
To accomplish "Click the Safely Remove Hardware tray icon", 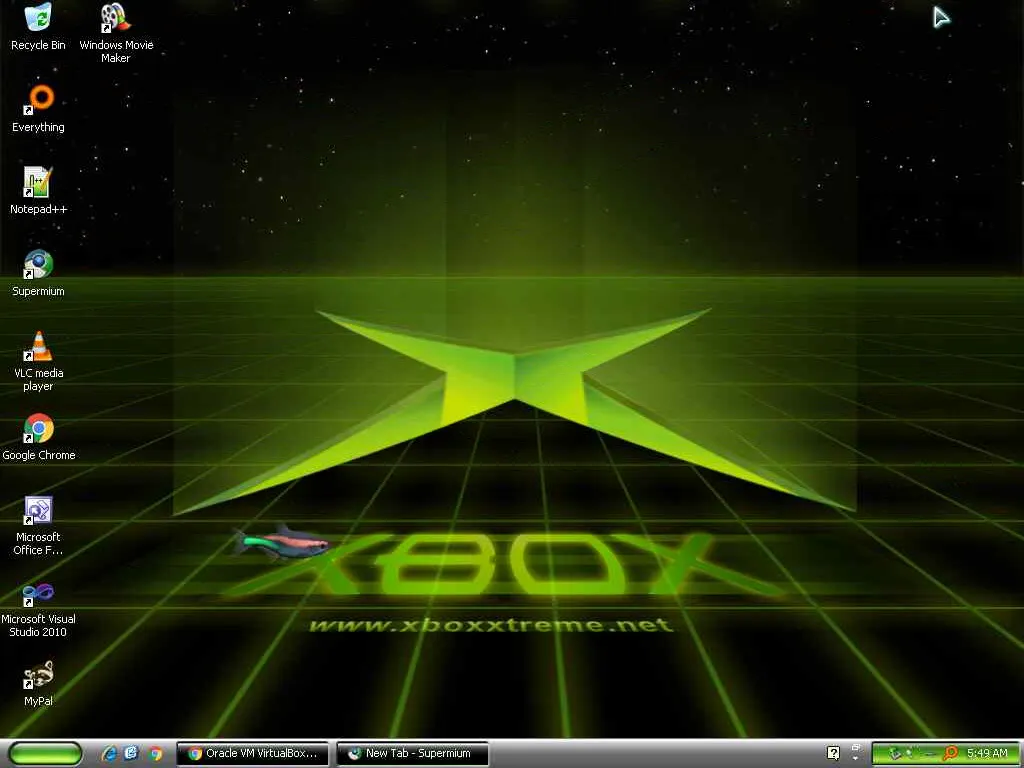I will tap(895, 754).
